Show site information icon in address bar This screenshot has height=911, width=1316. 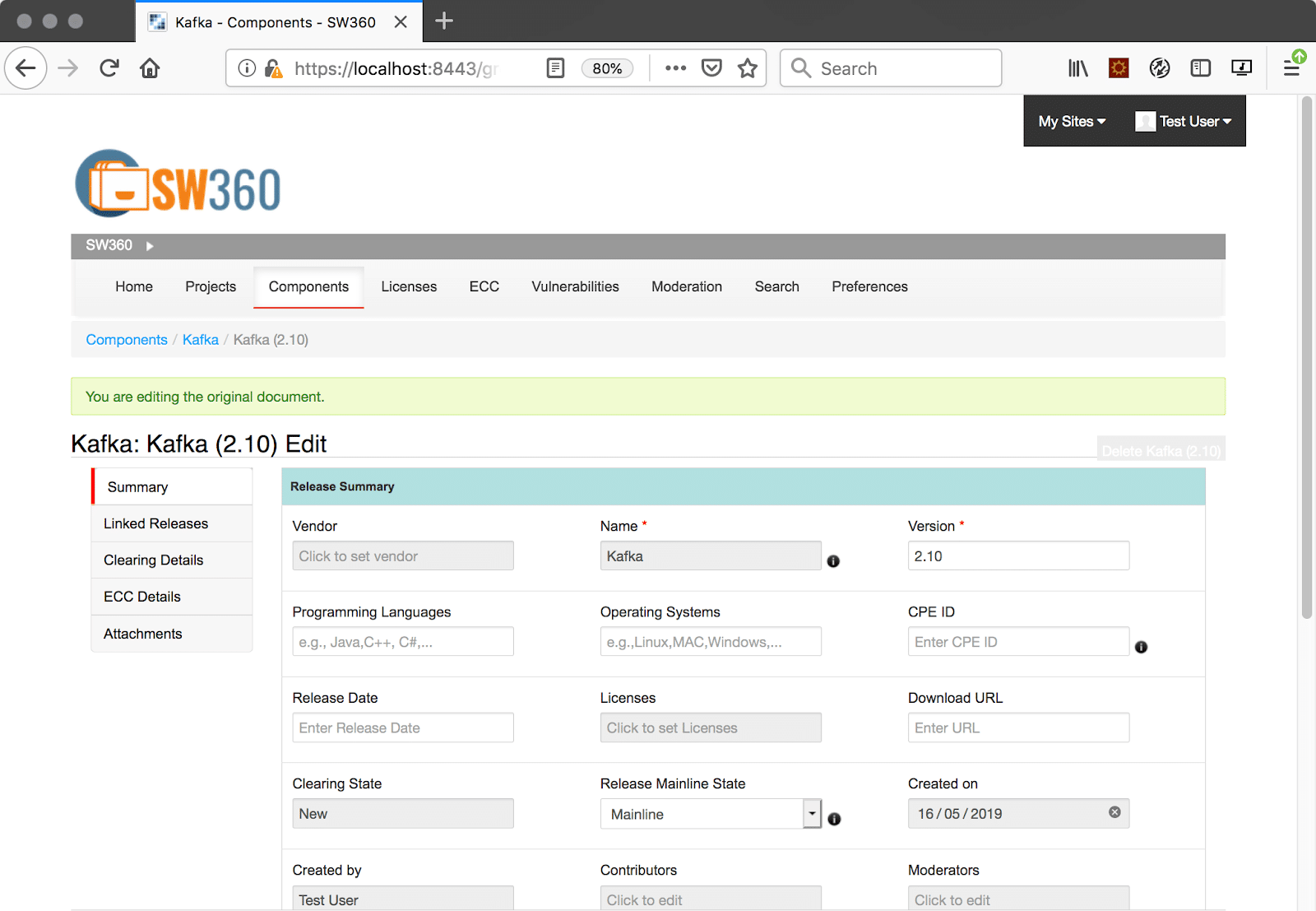point(247,67)
